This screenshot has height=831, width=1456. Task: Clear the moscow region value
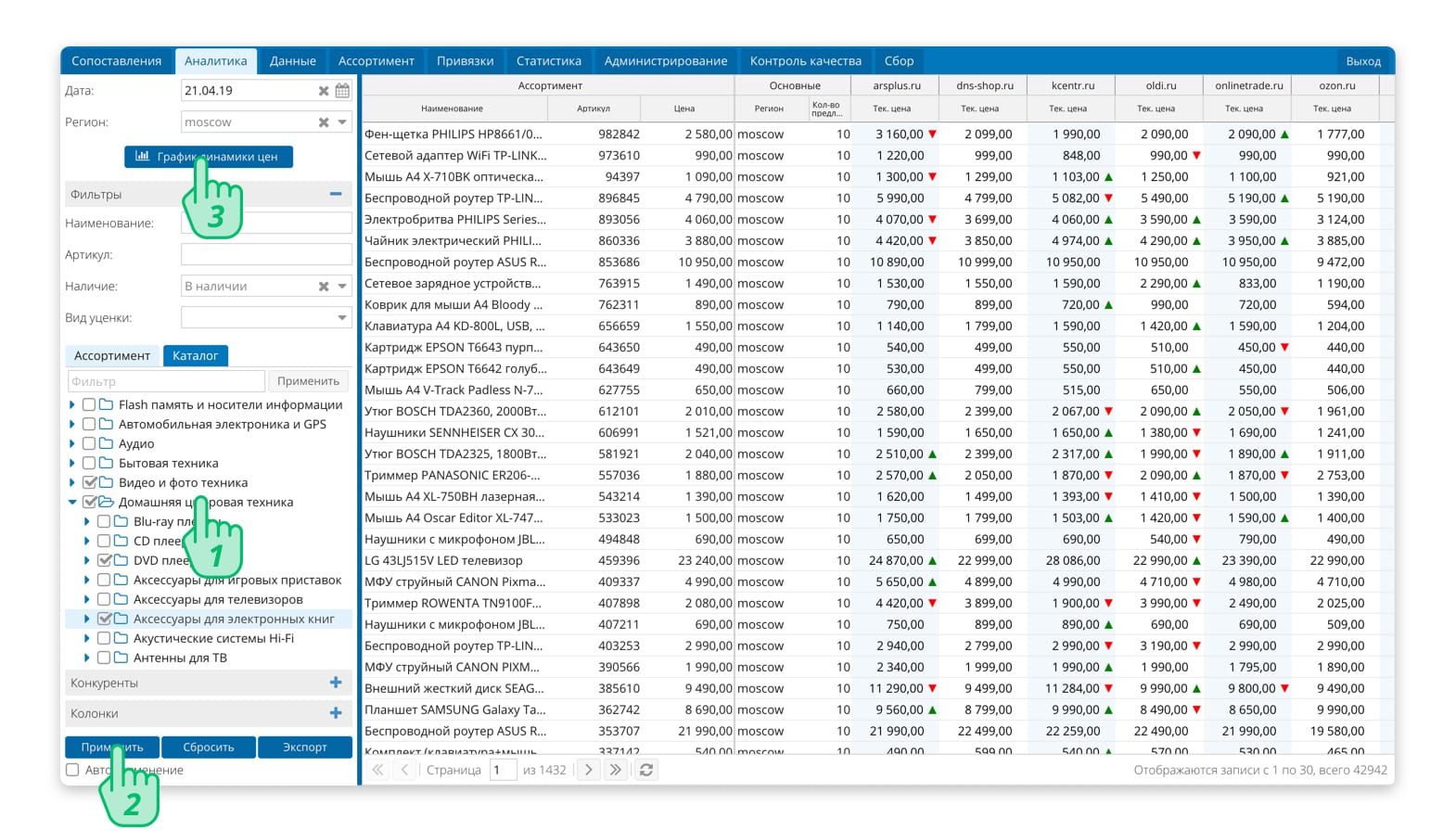[x=324, y=122]
